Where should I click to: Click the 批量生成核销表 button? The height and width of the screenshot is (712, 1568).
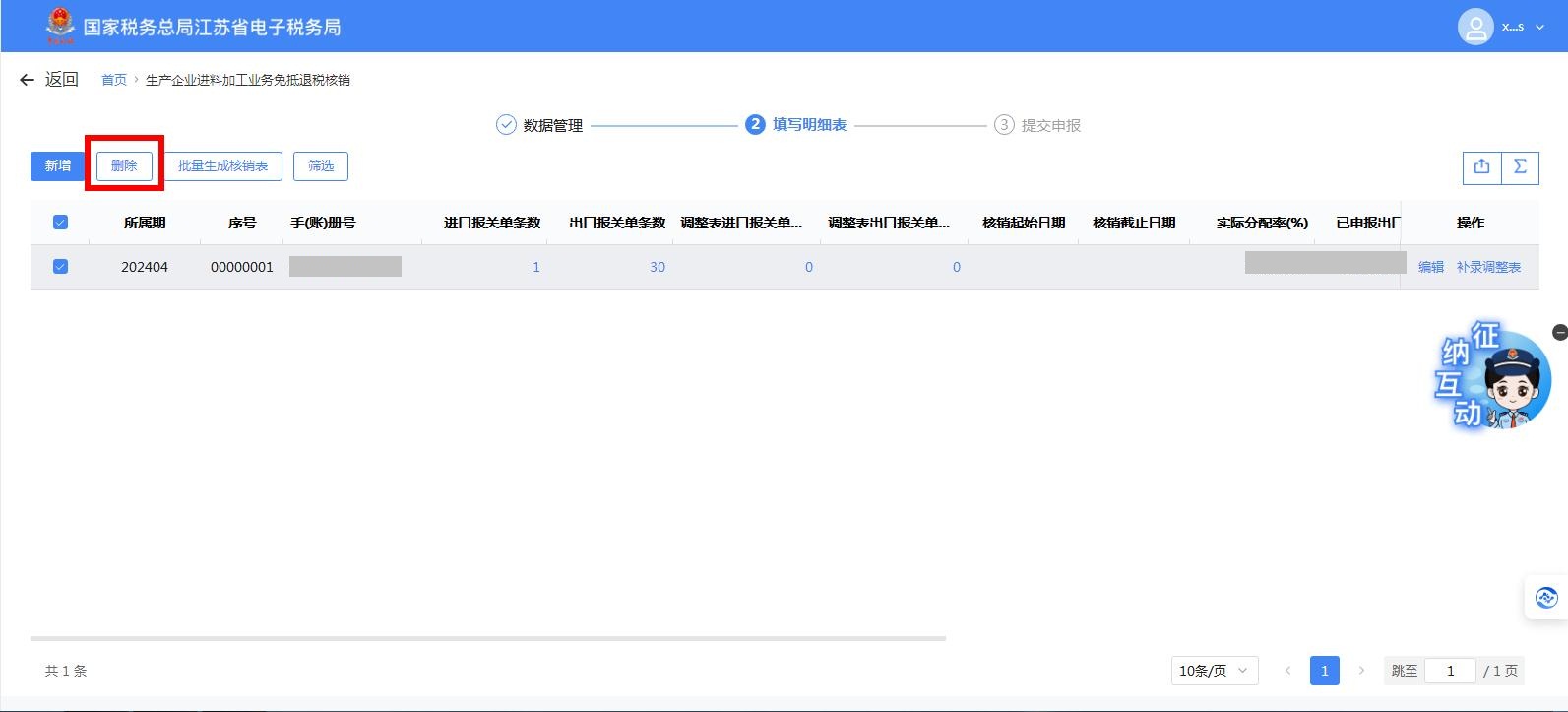222,166
